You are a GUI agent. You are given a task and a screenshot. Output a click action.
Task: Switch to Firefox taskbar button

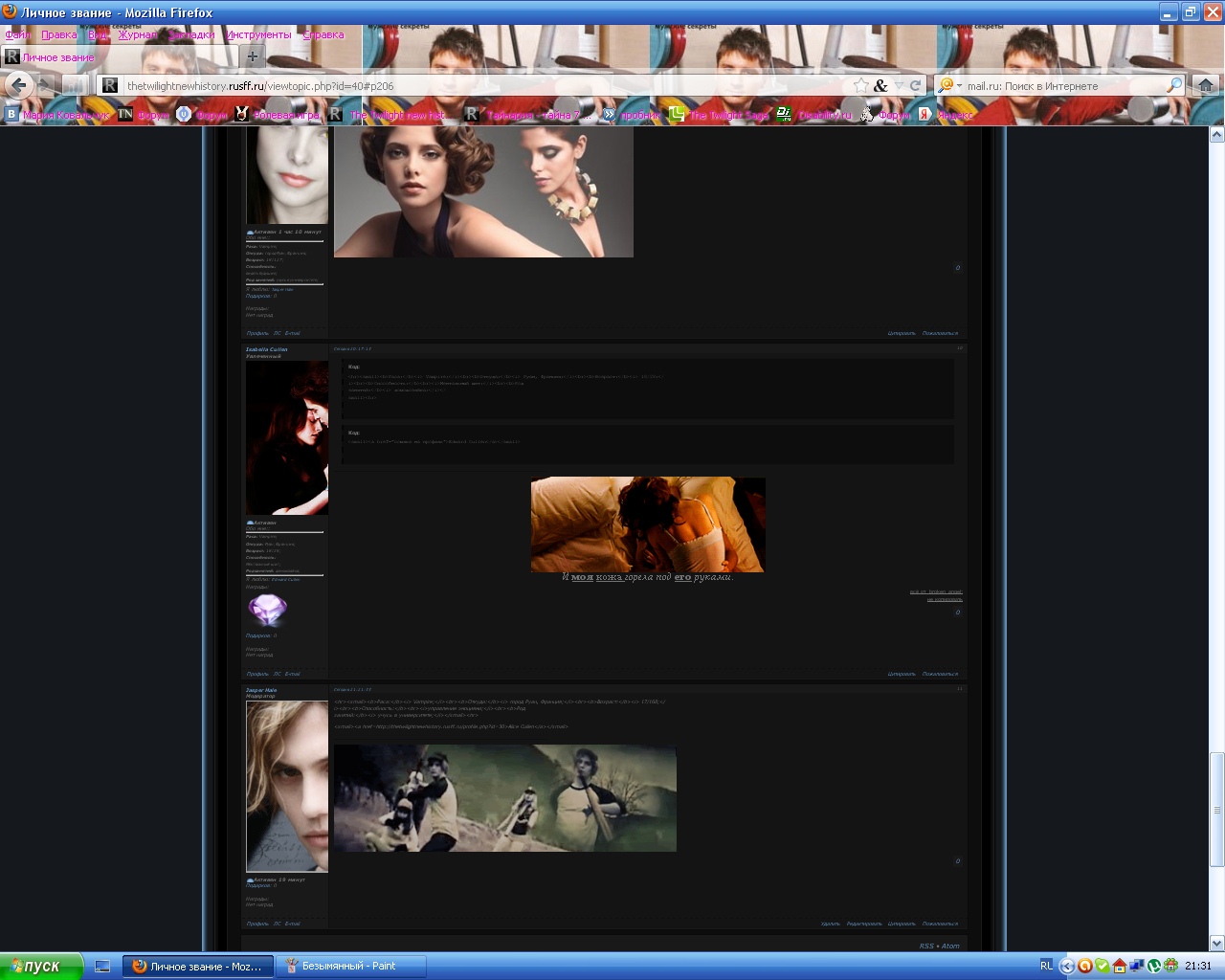tap(197, 966)
